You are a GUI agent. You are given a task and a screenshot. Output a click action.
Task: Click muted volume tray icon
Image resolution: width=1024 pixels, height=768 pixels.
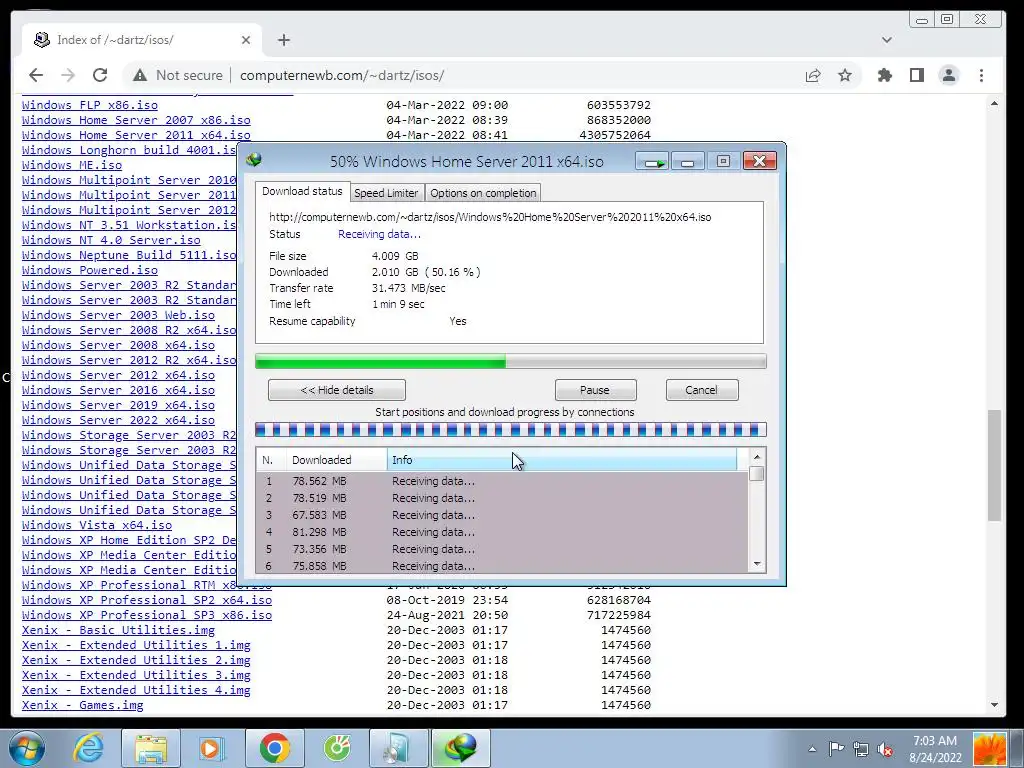[x=886, y=749]
